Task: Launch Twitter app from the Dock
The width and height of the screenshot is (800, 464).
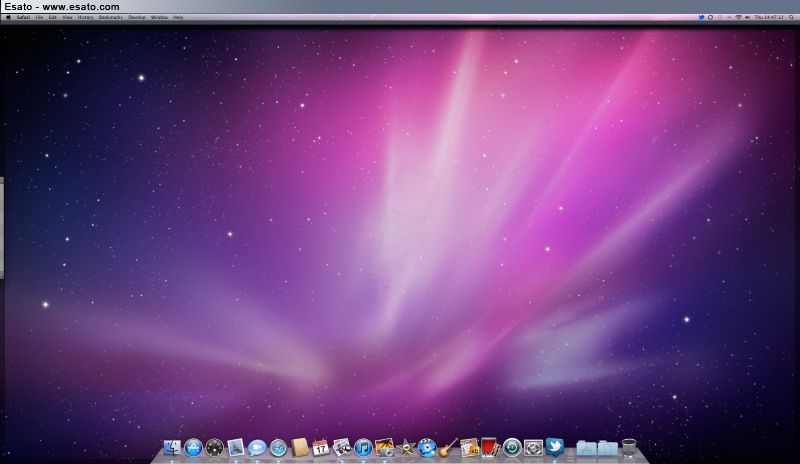Action: (555, 447)
